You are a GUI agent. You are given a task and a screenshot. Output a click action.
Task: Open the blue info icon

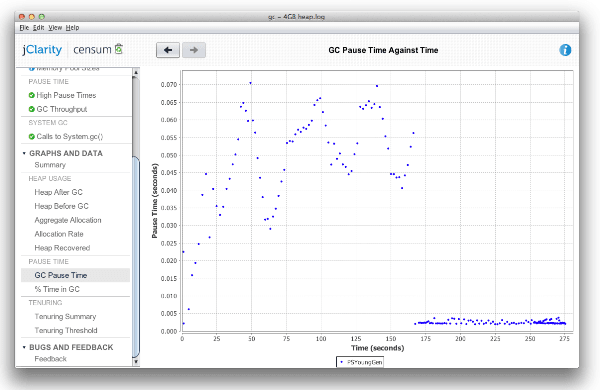(565, 50)
